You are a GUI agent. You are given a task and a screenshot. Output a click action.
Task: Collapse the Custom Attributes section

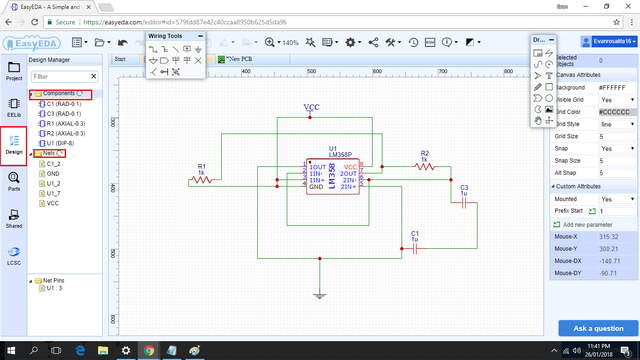(553, 187)
